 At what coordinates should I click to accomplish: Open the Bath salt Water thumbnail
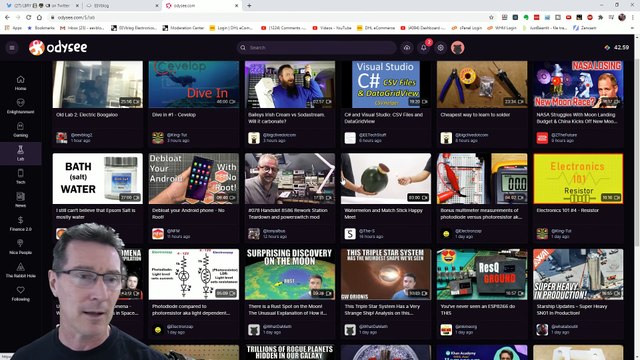tap(98, 178)
